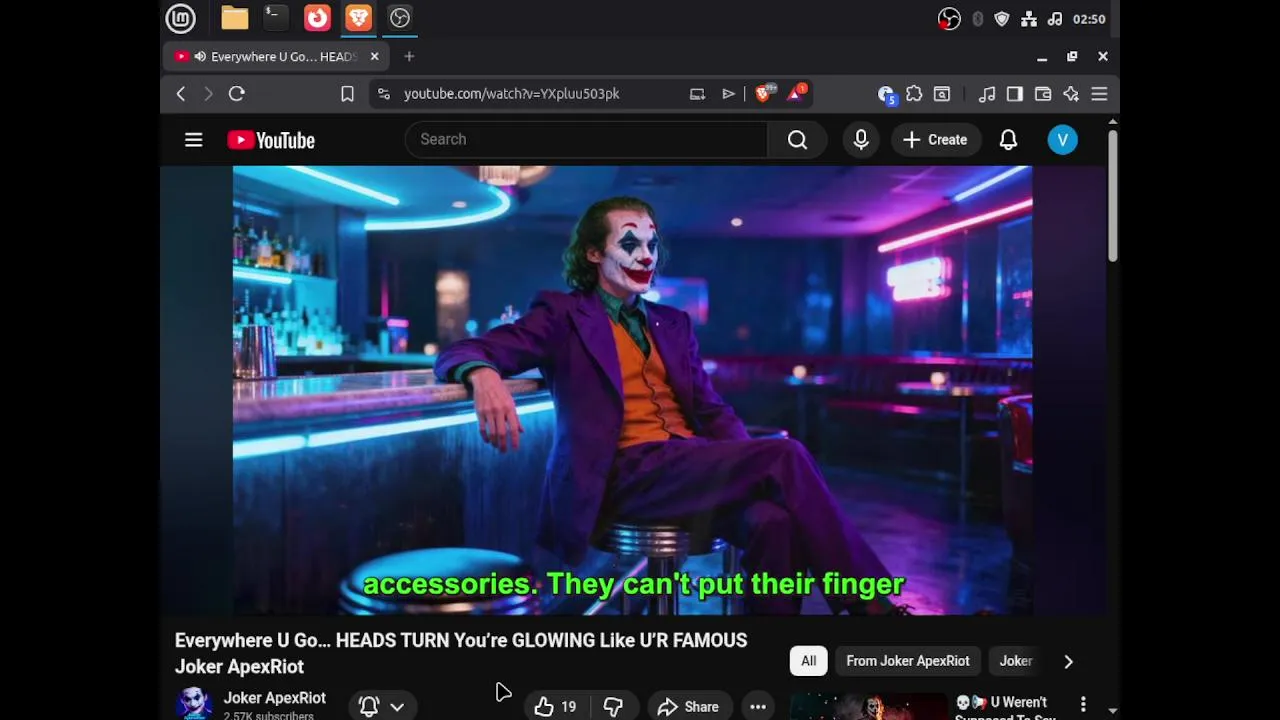Close the Everywhere U Go tab
1280x720 pixels.
pos(375,57)
